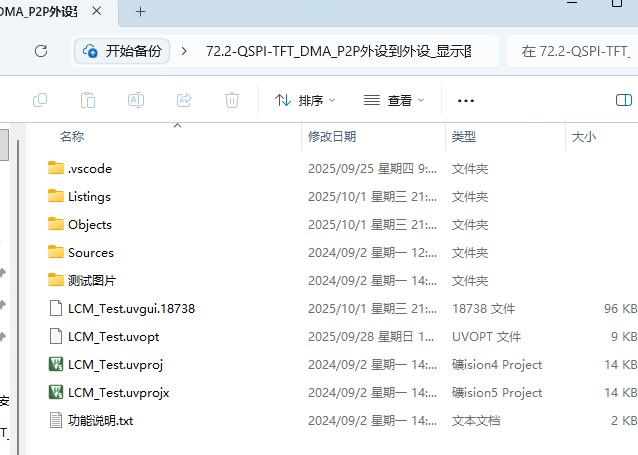Open a new tab with plus button

[140, 12]
